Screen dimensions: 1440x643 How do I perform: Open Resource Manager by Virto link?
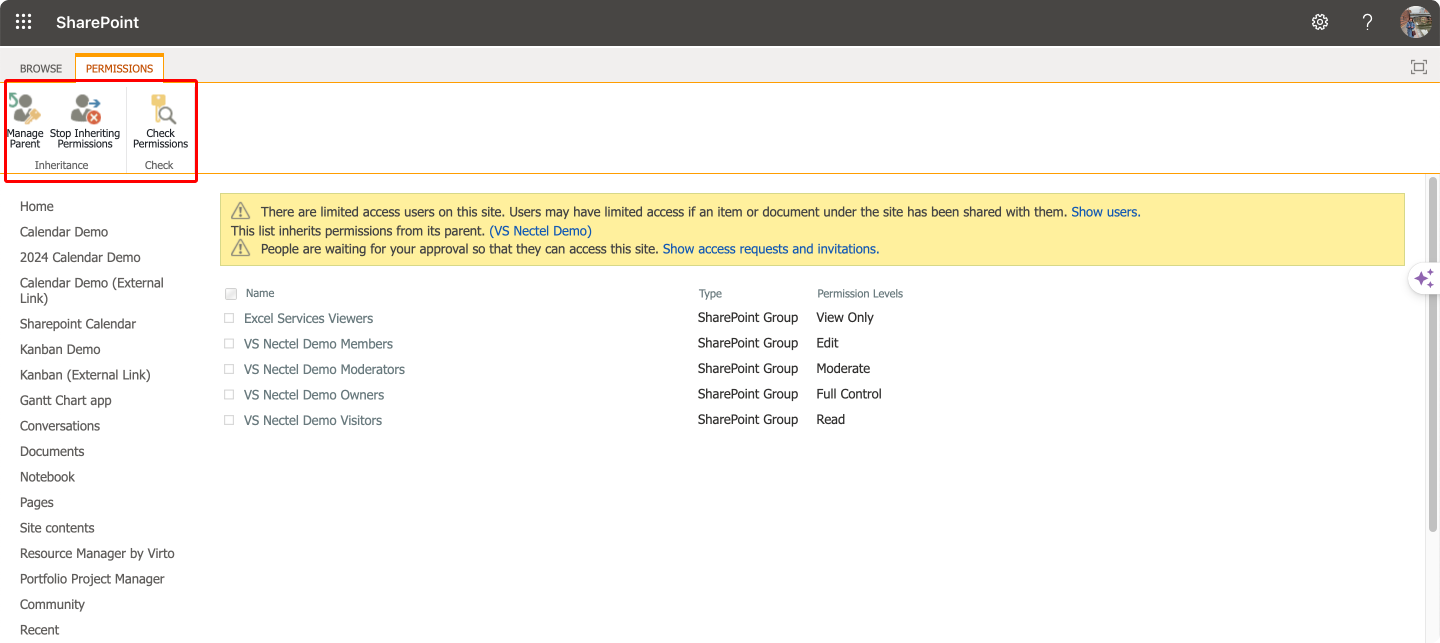pyautogui.click(x=97, y=553)
